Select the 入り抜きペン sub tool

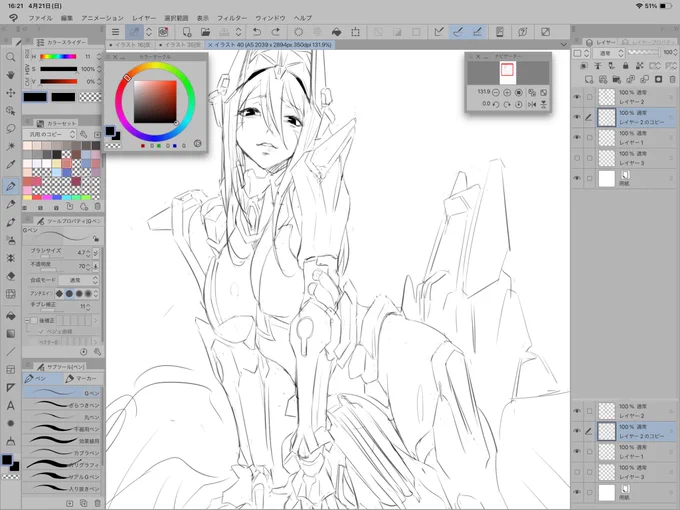tap(63, 488)
